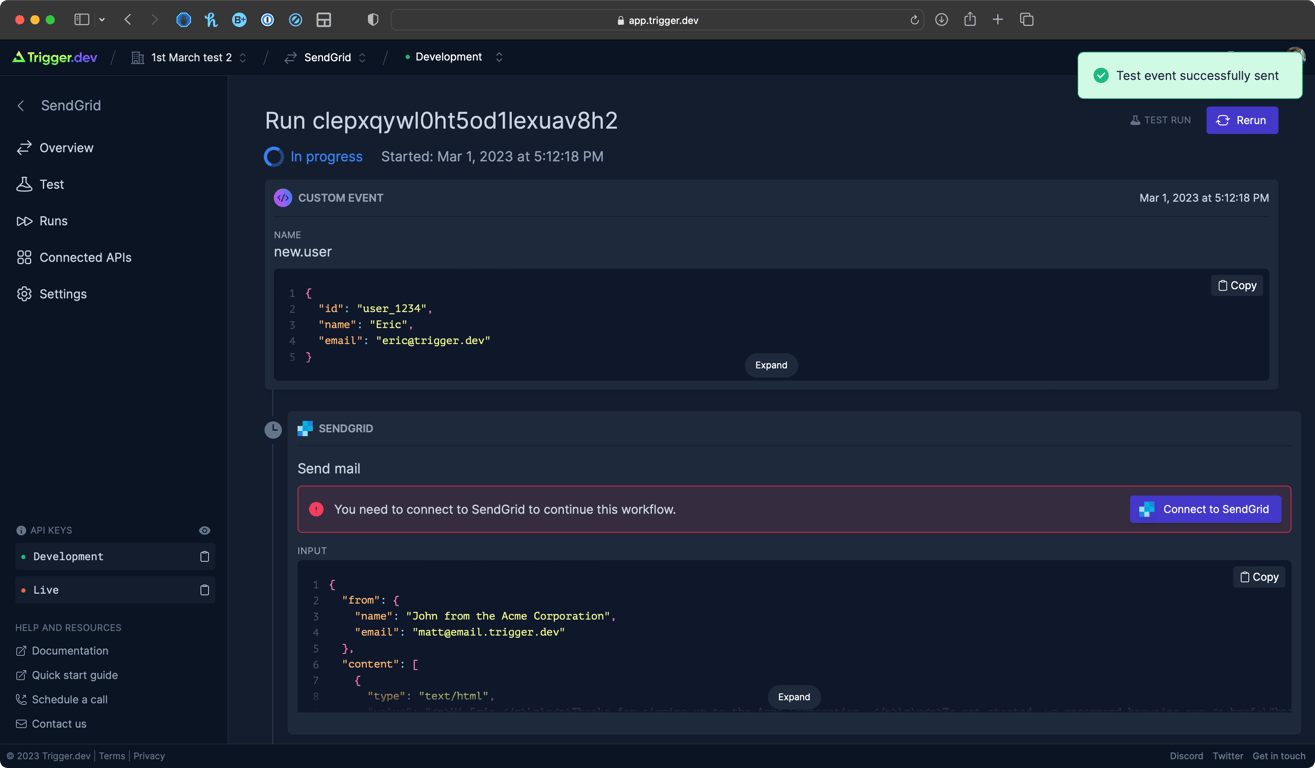
Task: Open the Honey extension icon
Action: click(x=211, y=20)
